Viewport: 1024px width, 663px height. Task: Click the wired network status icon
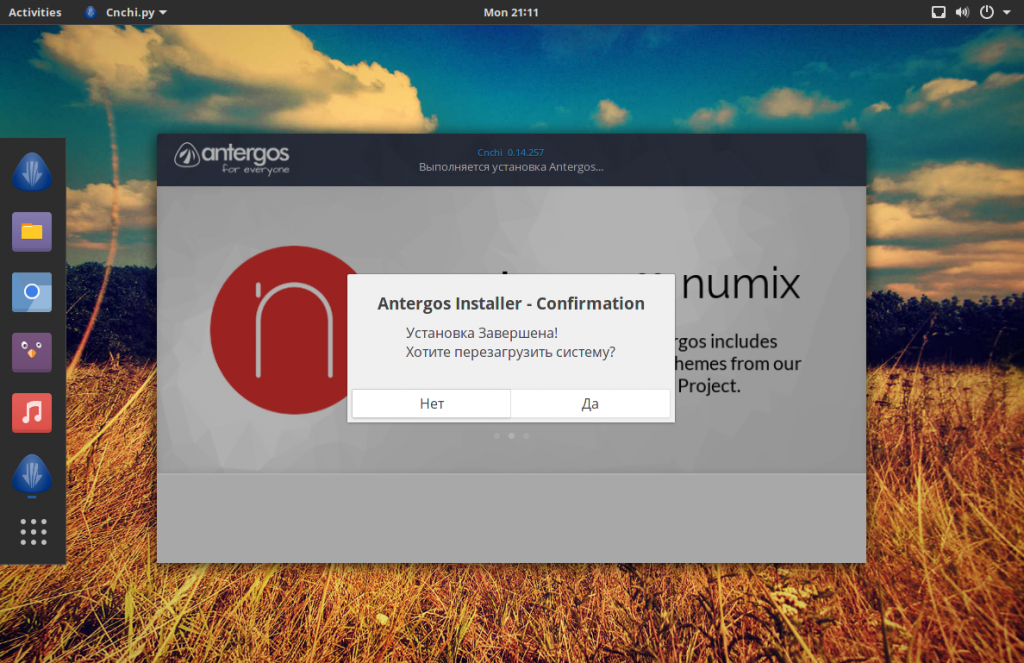[938, 12]
